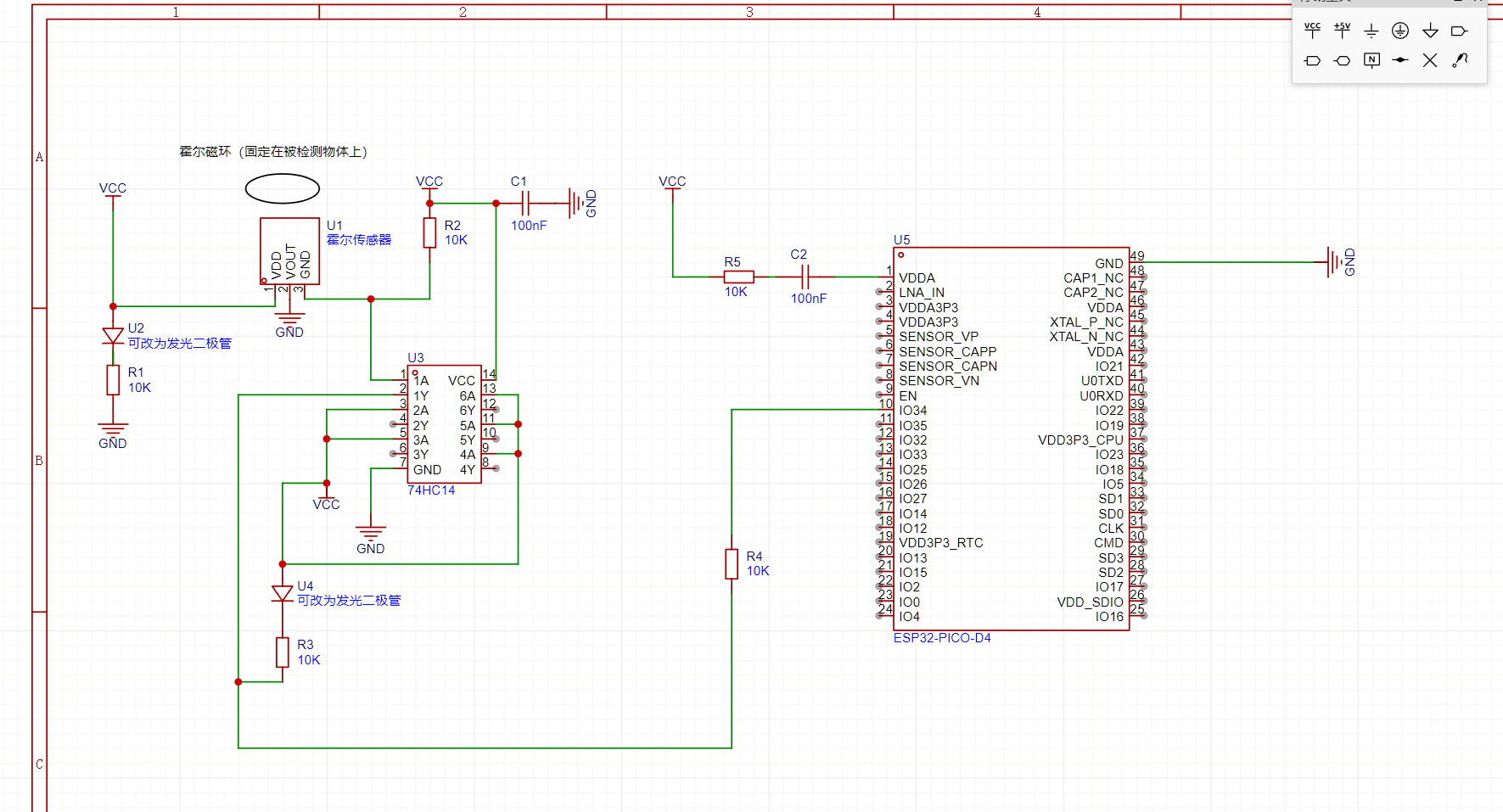Select the no-connect X flag tool
The height and width of the screenshot is (812, 1503).
[x=1430, y=60]
